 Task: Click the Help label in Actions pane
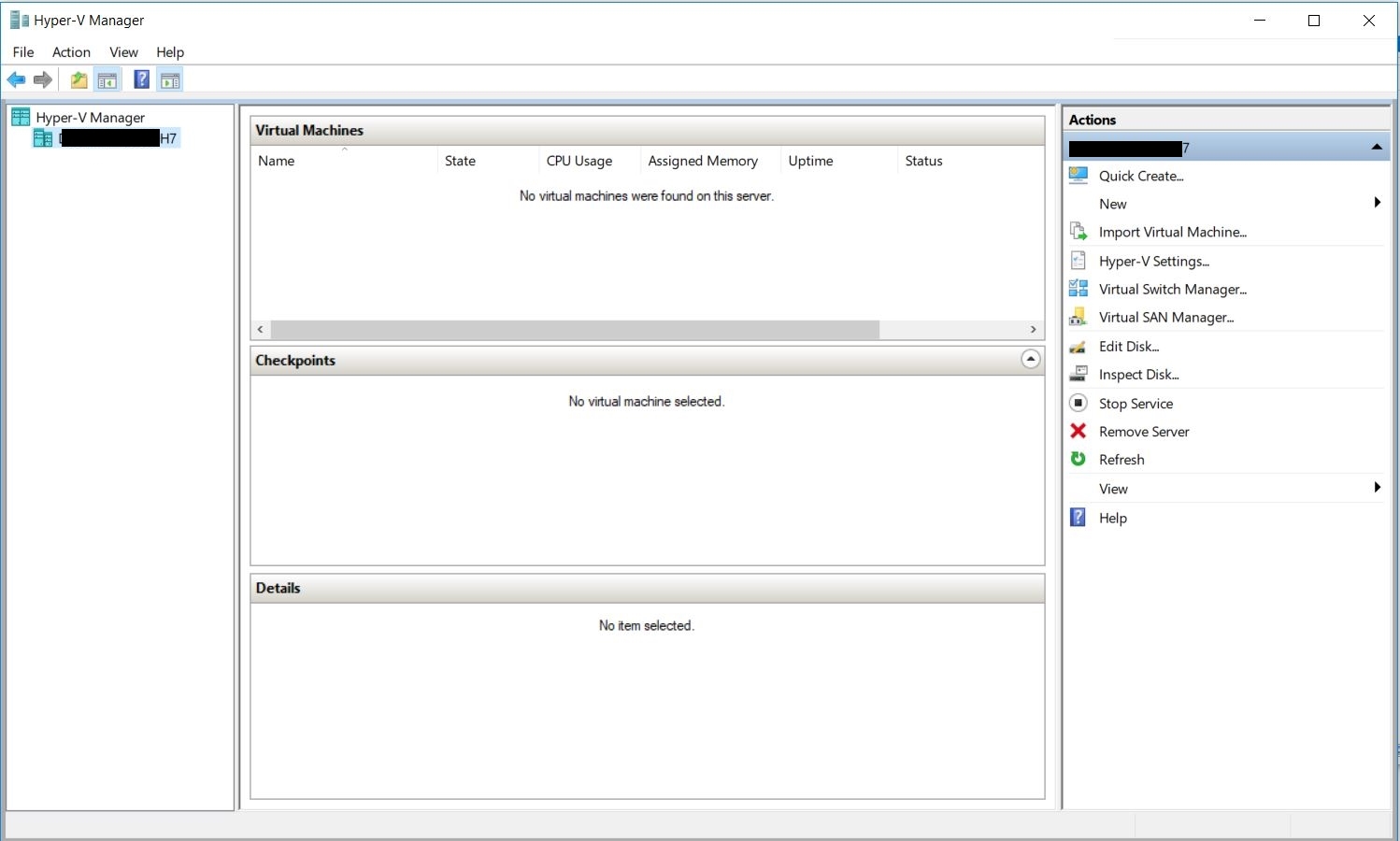1112,518
